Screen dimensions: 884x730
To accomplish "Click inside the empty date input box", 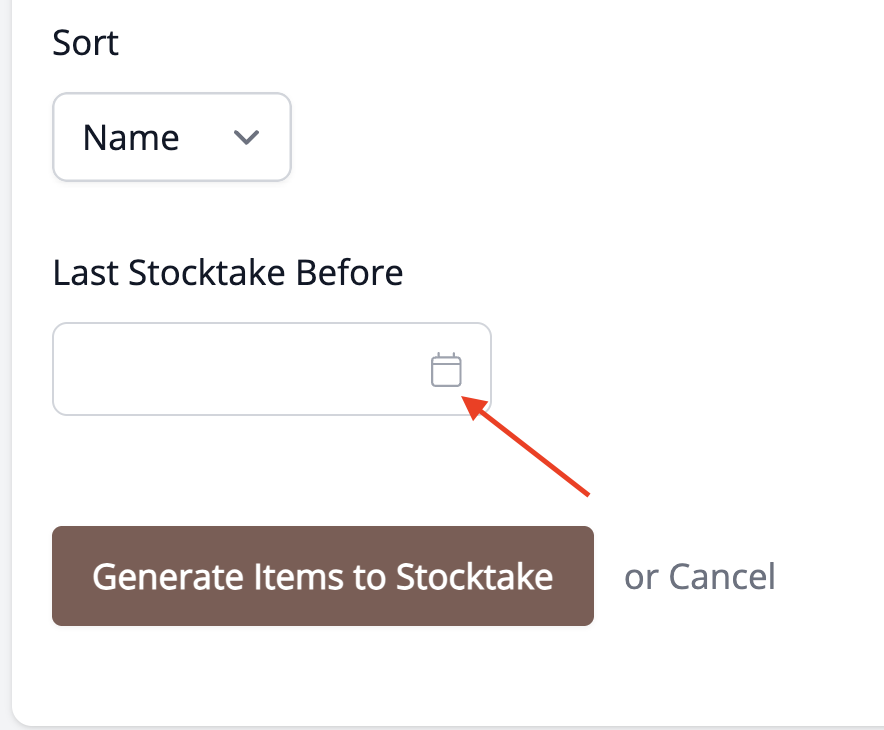I will [x=272, y=369].
